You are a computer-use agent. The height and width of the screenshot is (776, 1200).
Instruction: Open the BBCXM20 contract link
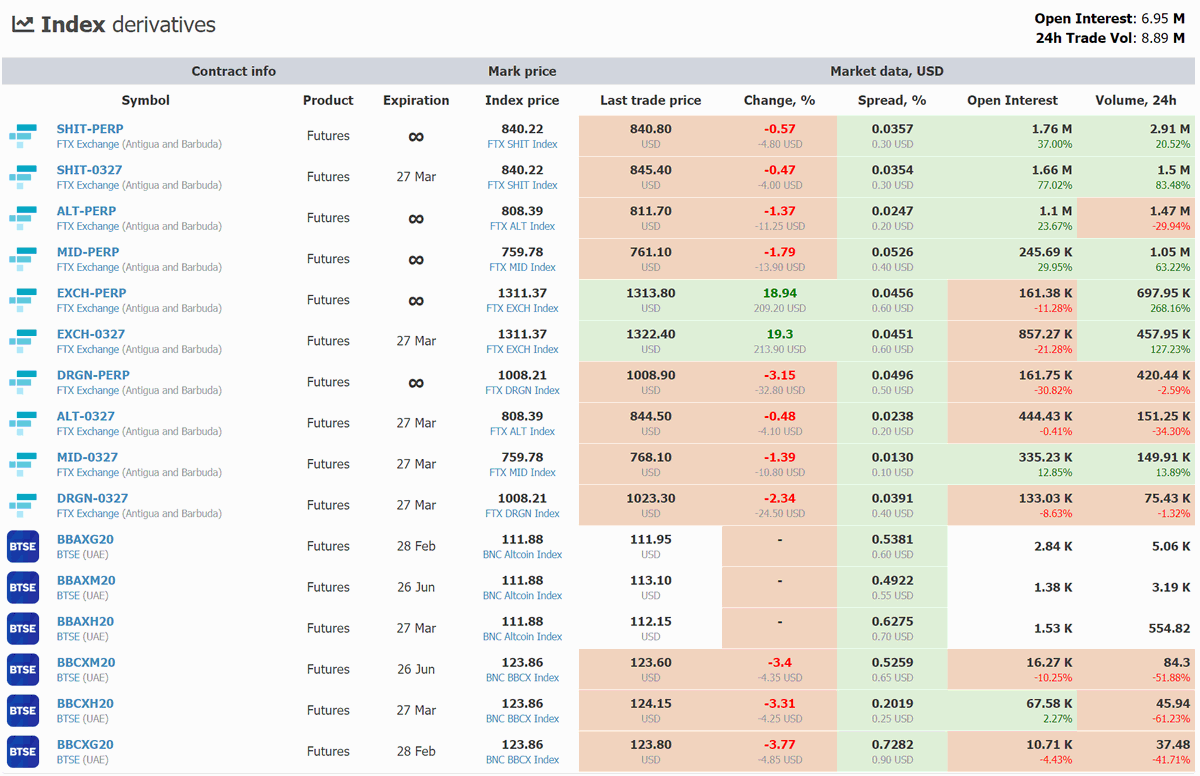tap(86, 662)
